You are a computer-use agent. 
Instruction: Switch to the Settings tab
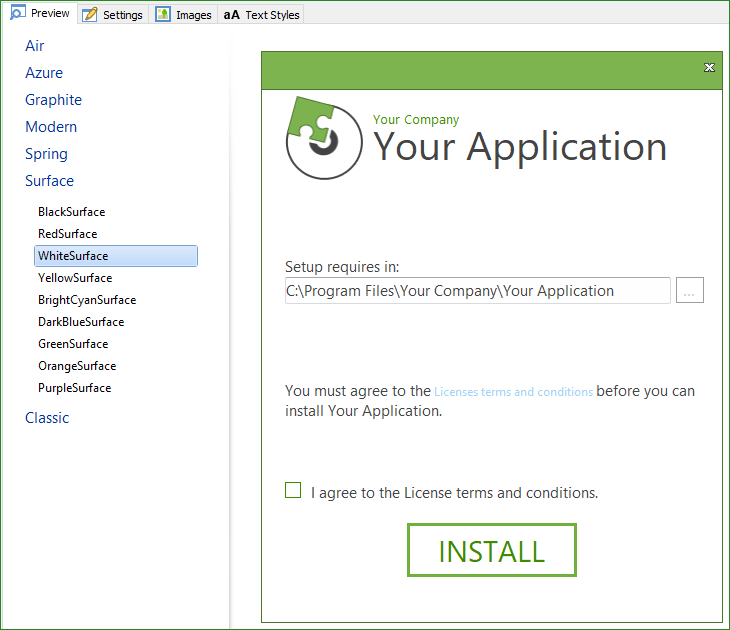click(x=113, y=14)
